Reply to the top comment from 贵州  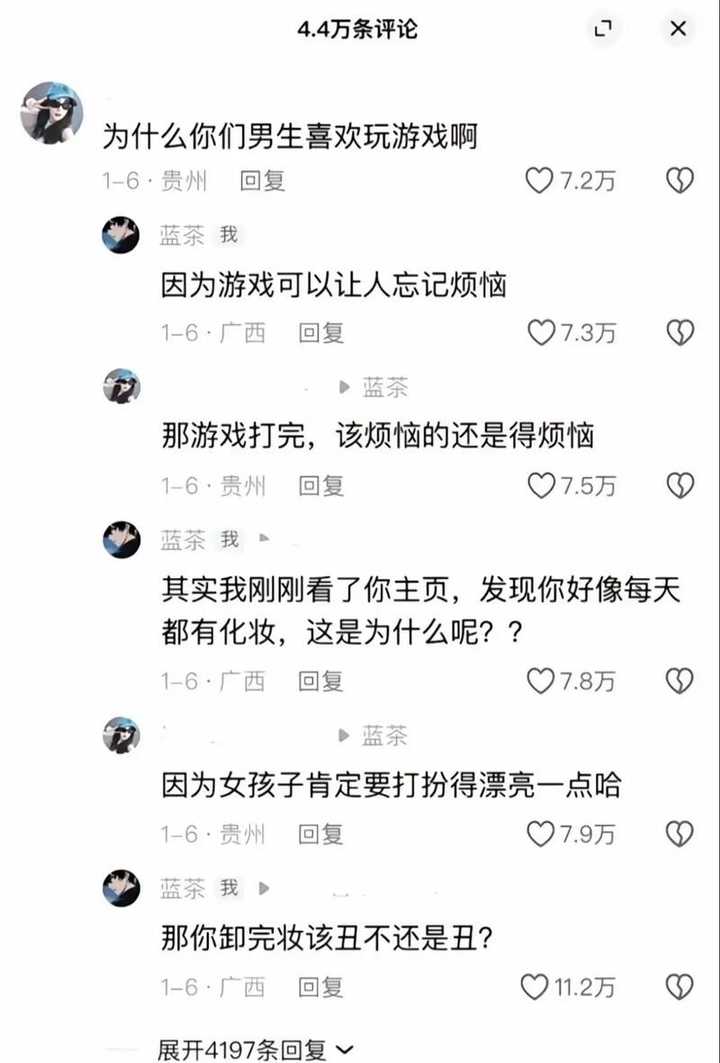click(x=262, y=180)
